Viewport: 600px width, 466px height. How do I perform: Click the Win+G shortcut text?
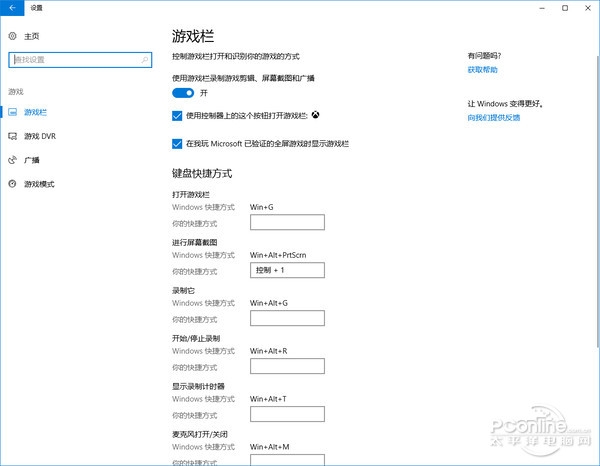(x=262, y=207)
